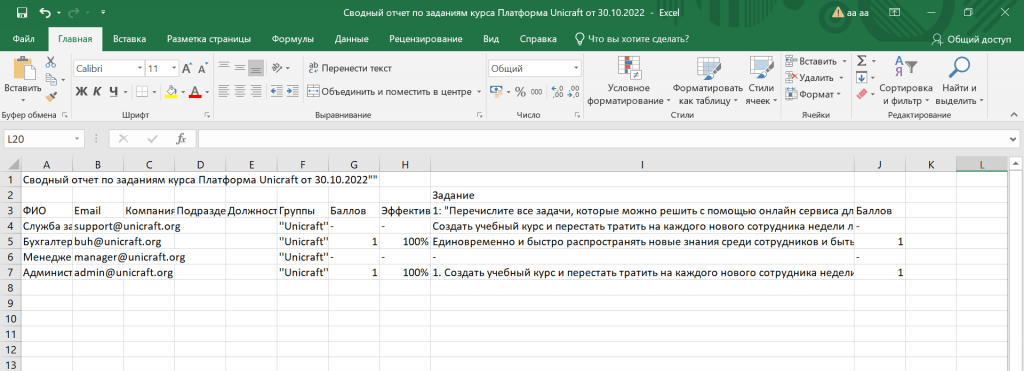1024x371 pixels.
Task: Toggle italic К formatting
Action: click(97, 91)
